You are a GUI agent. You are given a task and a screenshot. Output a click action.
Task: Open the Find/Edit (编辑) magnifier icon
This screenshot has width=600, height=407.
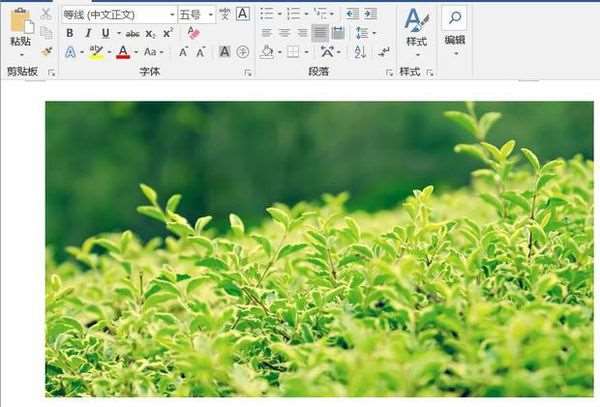coord(455,18)
